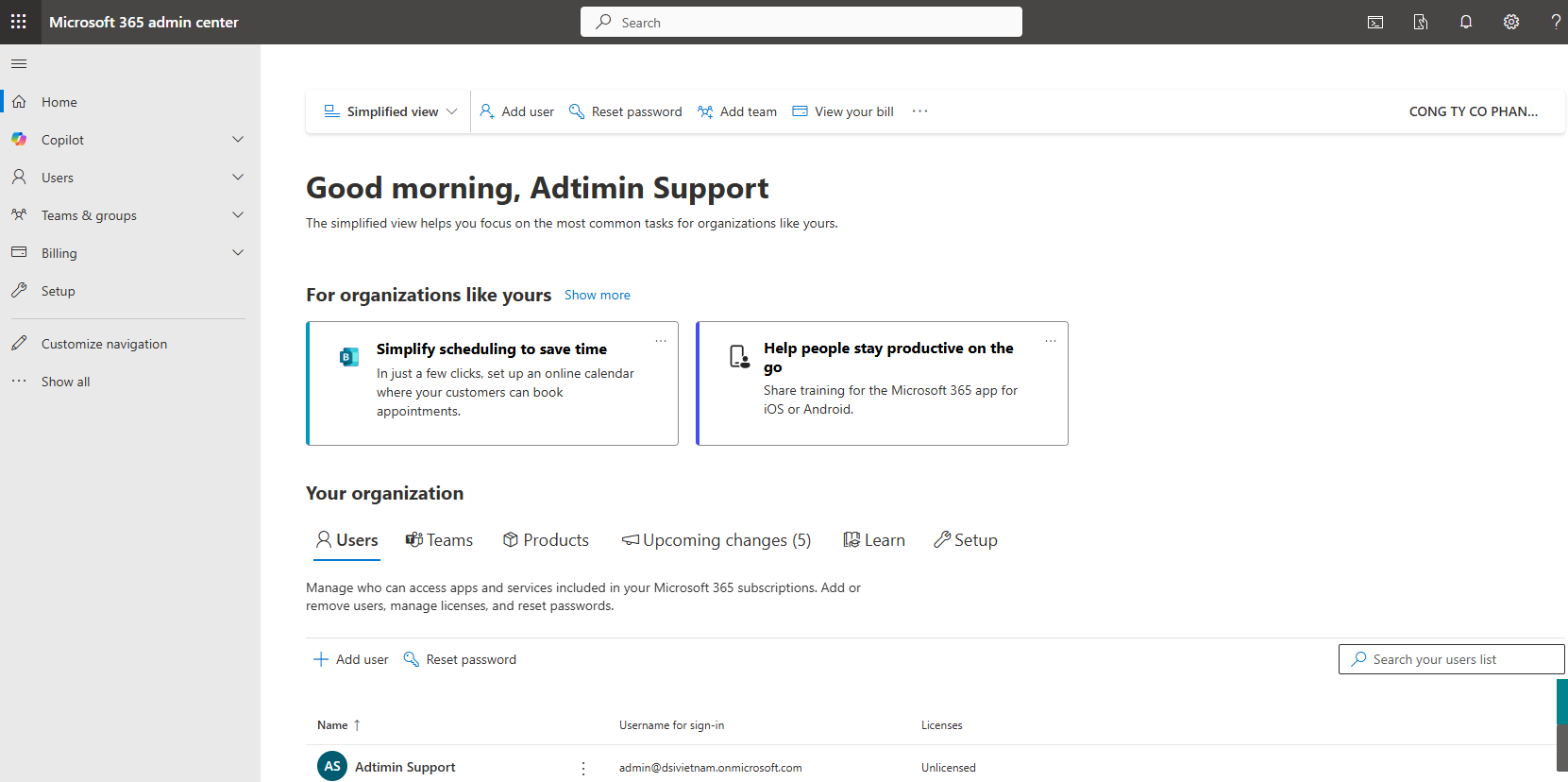
Task: Click Reset password above users table
Action: coord(460,659)
